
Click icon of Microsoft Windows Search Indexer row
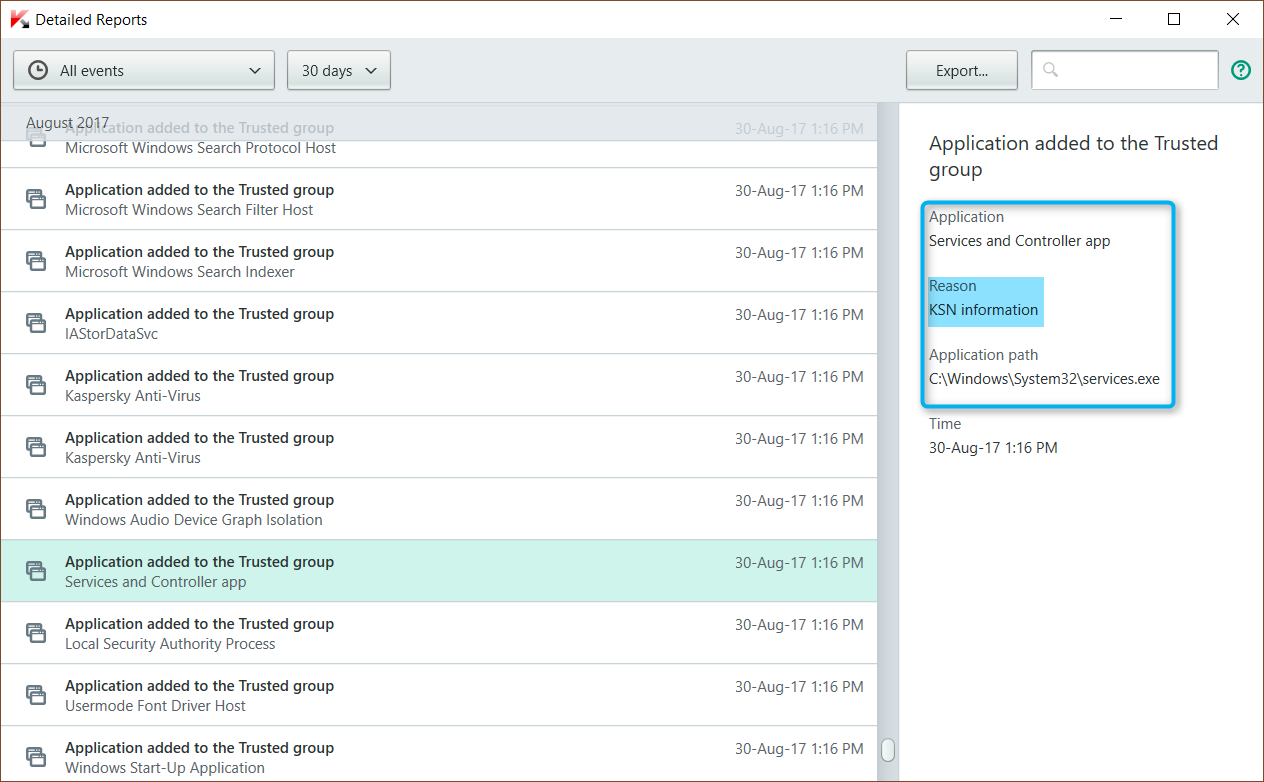[x=36, y=260]
